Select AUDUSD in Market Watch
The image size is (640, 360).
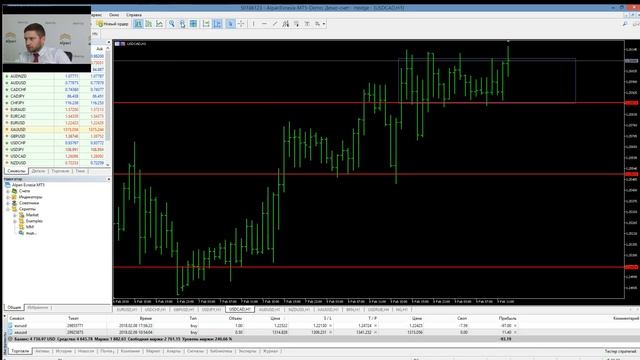click(x=55, y=83)
